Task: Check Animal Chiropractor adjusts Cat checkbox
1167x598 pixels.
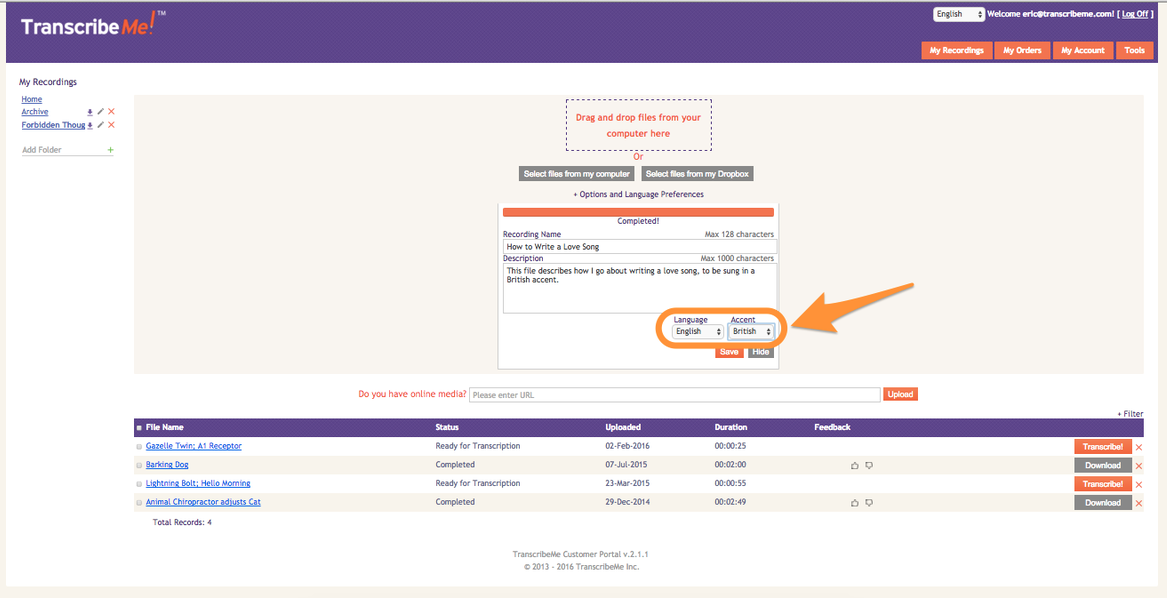Action: click(139, 503)
